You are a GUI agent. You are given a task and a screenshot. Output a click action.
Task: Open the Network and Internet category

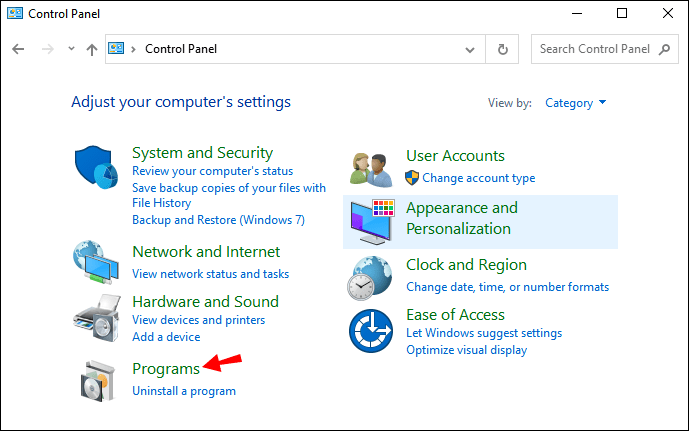pos(206,252)
